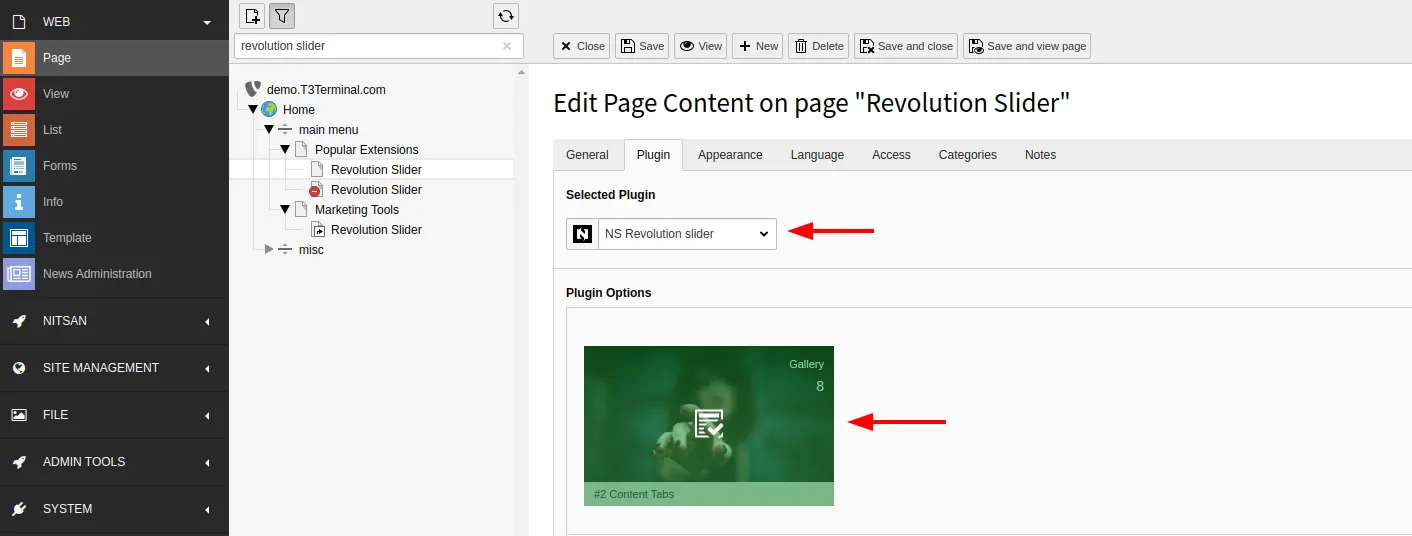Select the misc tree entry
This screenshot has width=1412, height=536.
coord(311,250)
